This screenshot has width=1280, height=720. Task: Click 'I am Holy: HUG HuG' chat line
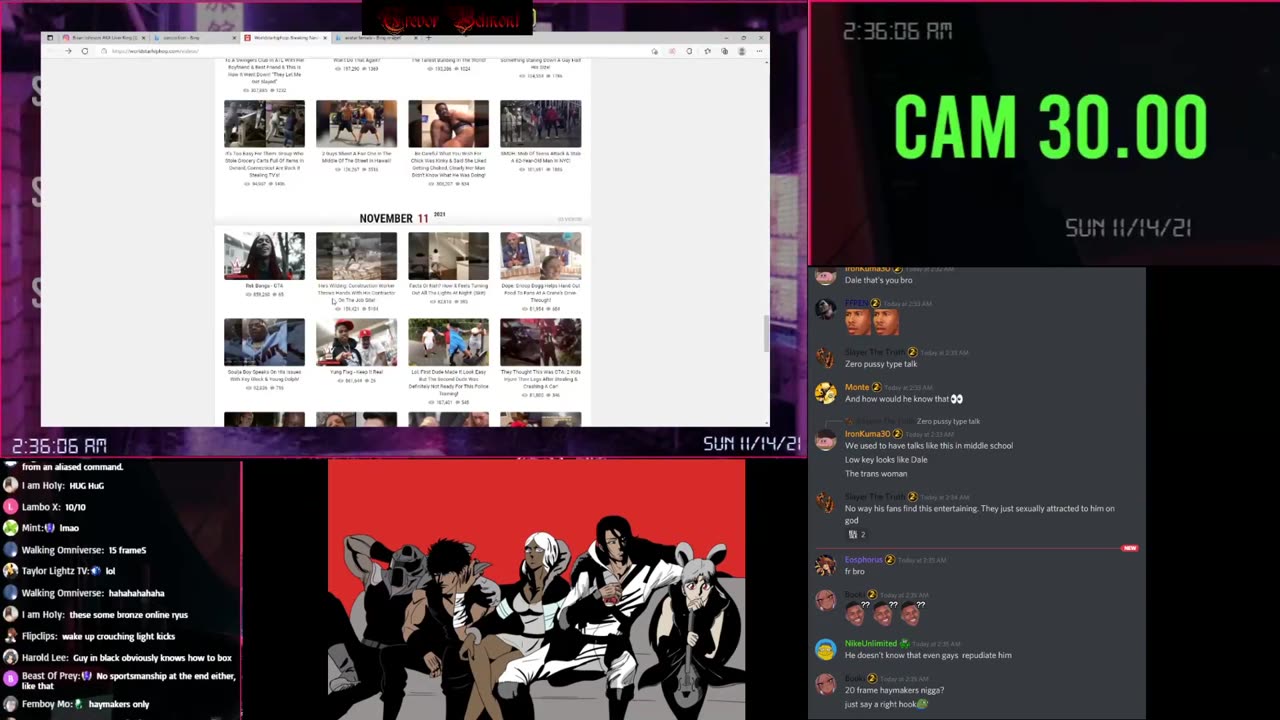coord(62,486)
